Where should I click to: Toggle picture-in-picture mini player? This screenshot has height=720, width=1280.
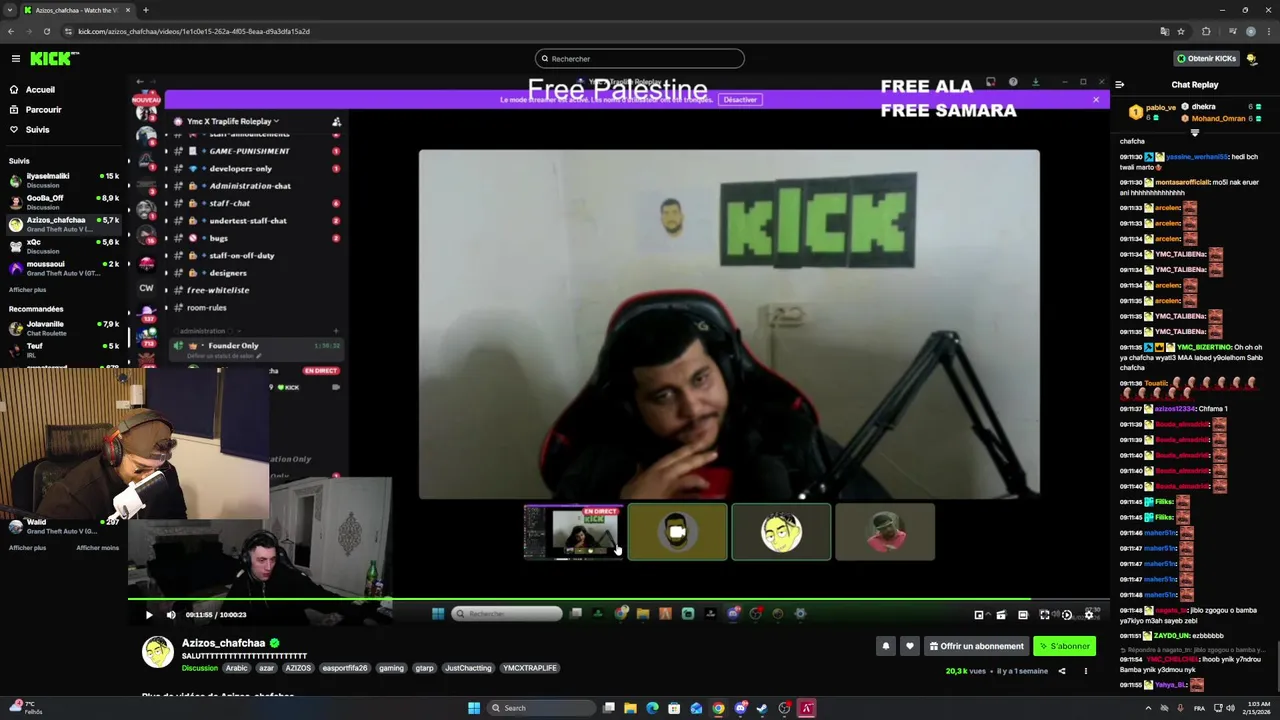coord(979,615)
